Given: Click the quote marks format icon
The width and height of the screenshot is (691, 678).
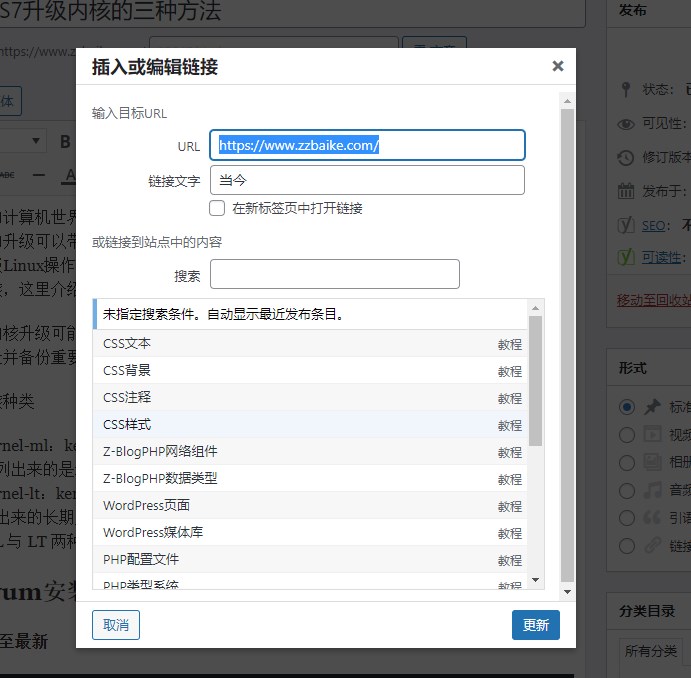Looking at the screenshot, I should [x=652, y=518].
